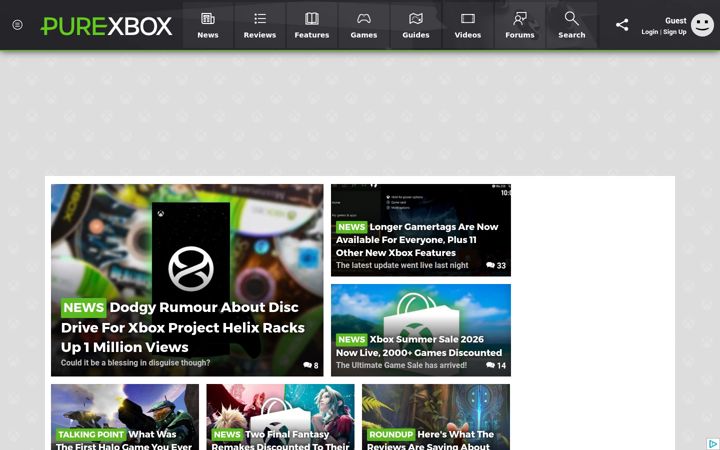This screenshot has height=450, width=720.
Task: Click the Videos screen icon
Action: click(x=468, y=18)
